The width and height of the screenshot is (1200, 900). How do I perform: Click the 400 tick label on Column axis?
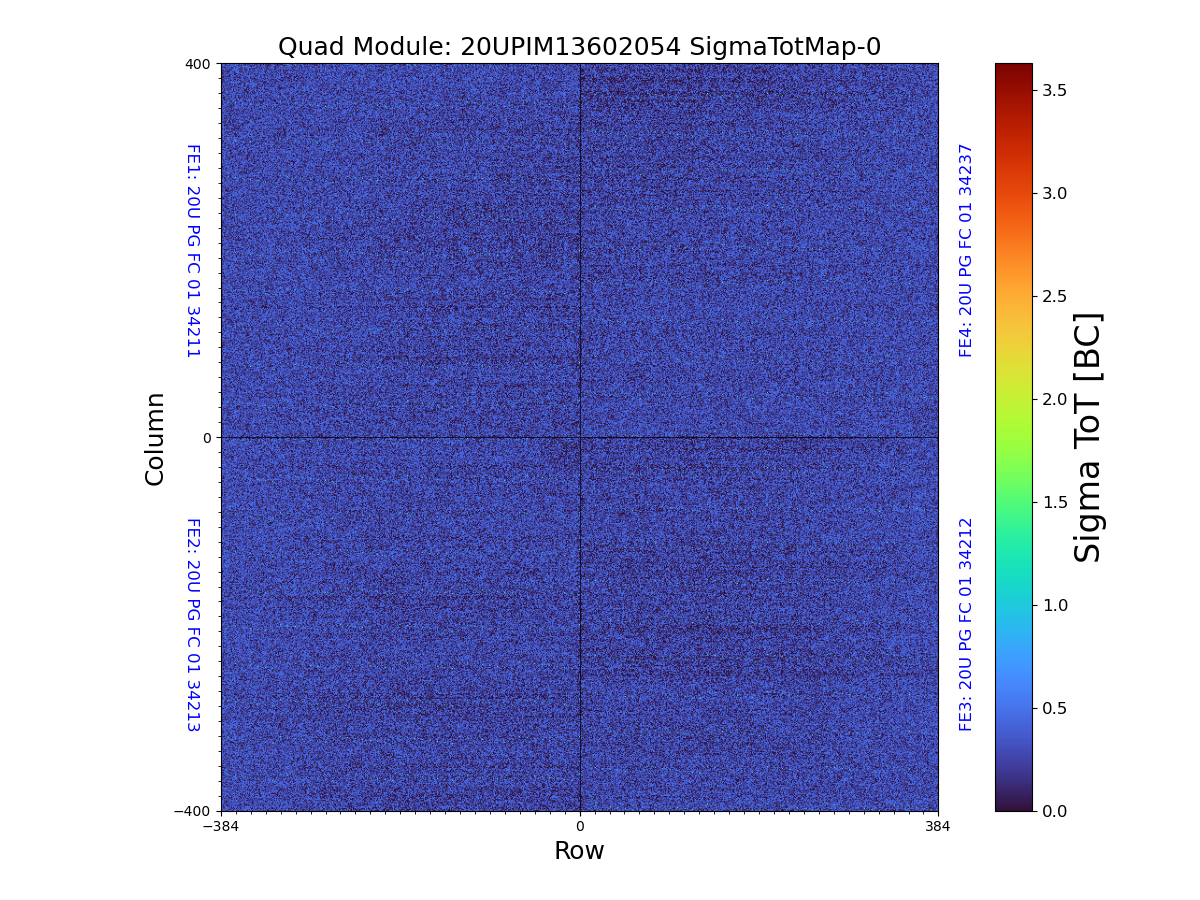tap(198, 64)
